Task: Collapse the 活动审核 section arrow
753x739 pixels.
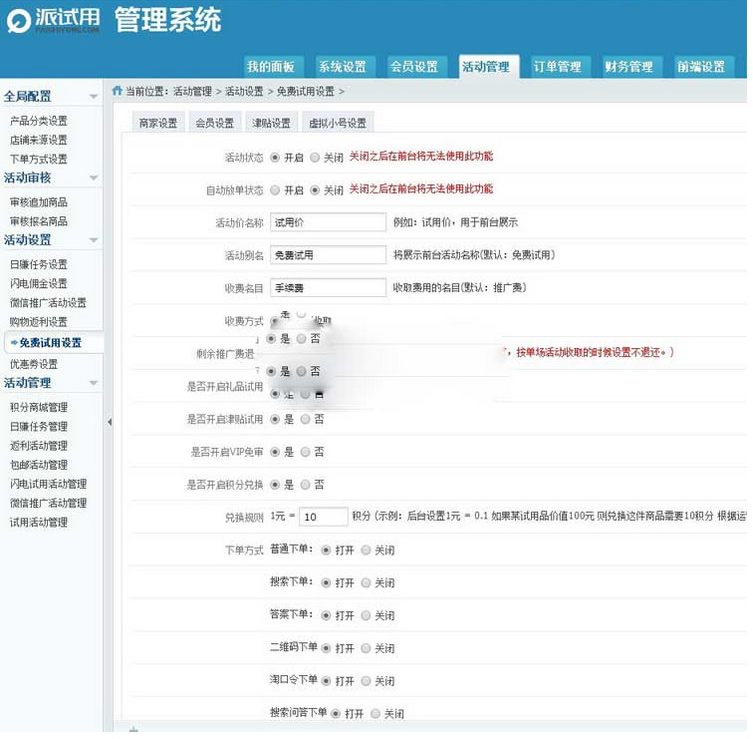Action: pyautogui.click(x=93, y=178)
